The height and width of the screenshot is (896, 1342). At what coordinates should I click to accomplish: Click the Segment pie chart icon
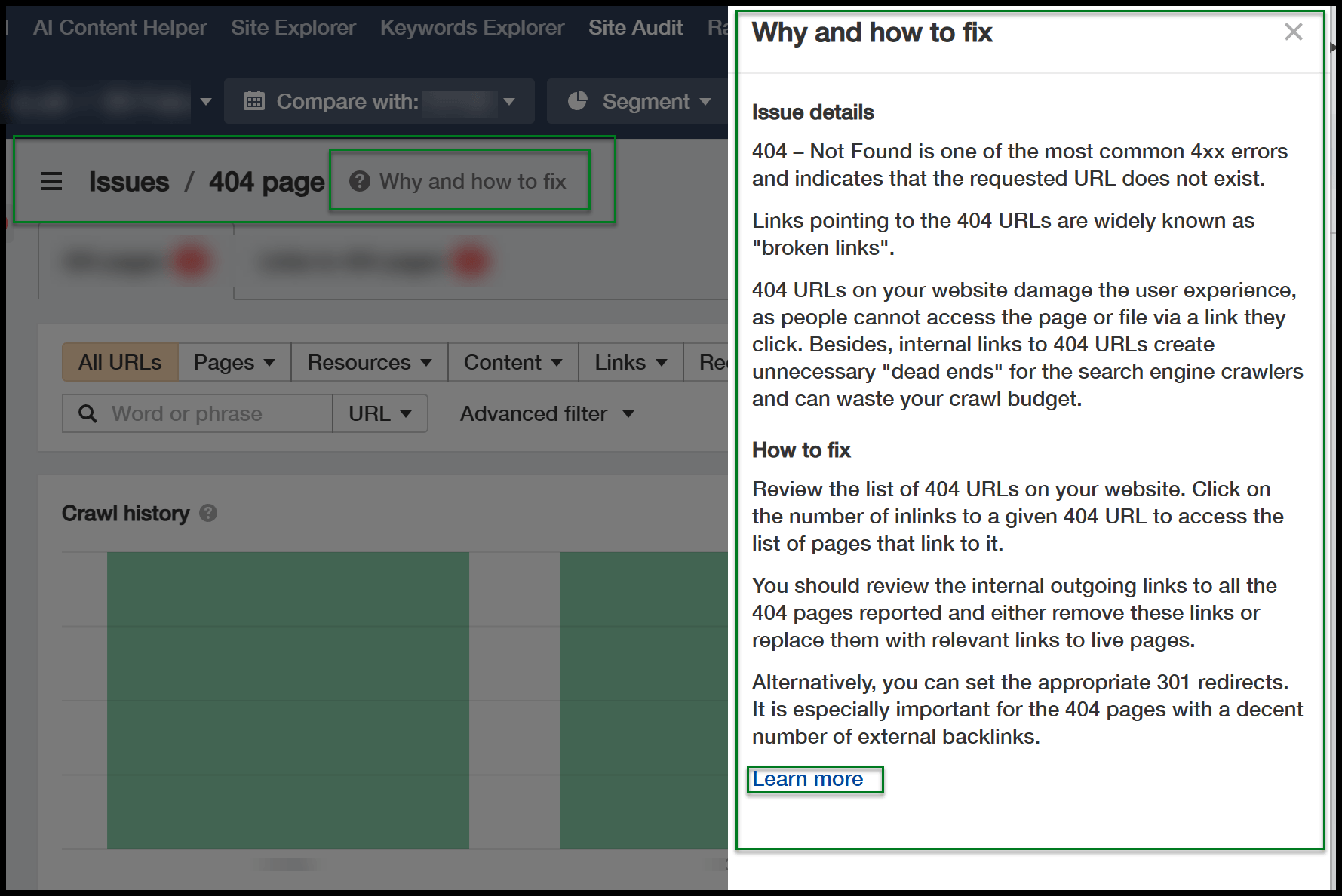(x=578, y=100)
